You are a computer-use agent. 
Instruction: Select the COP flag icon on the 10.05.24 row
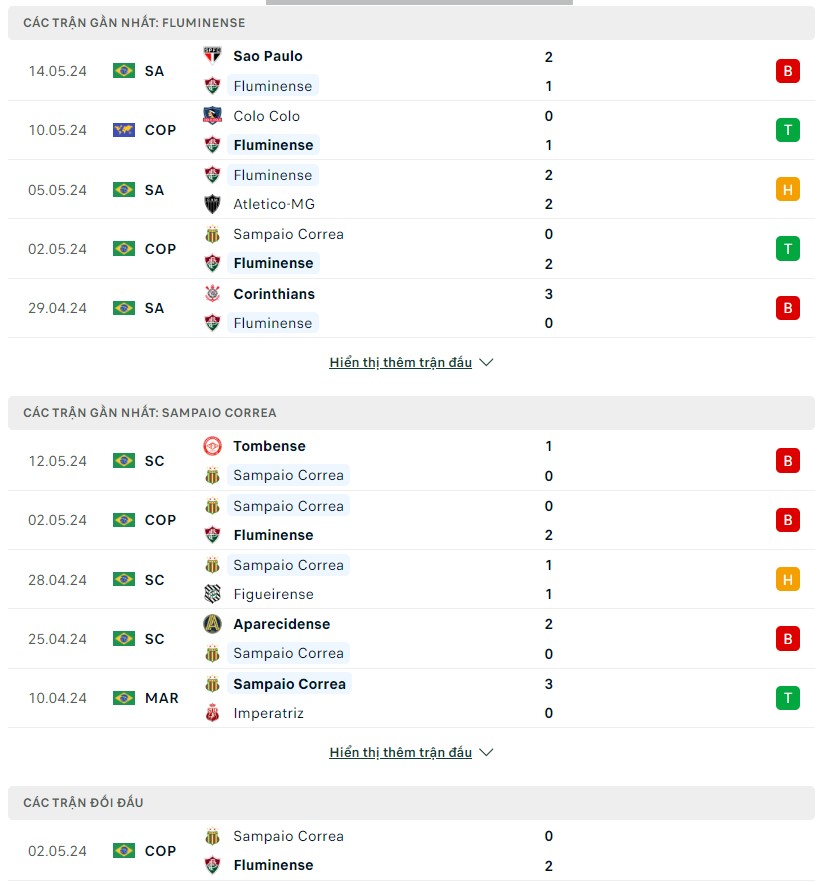(122, 129)
